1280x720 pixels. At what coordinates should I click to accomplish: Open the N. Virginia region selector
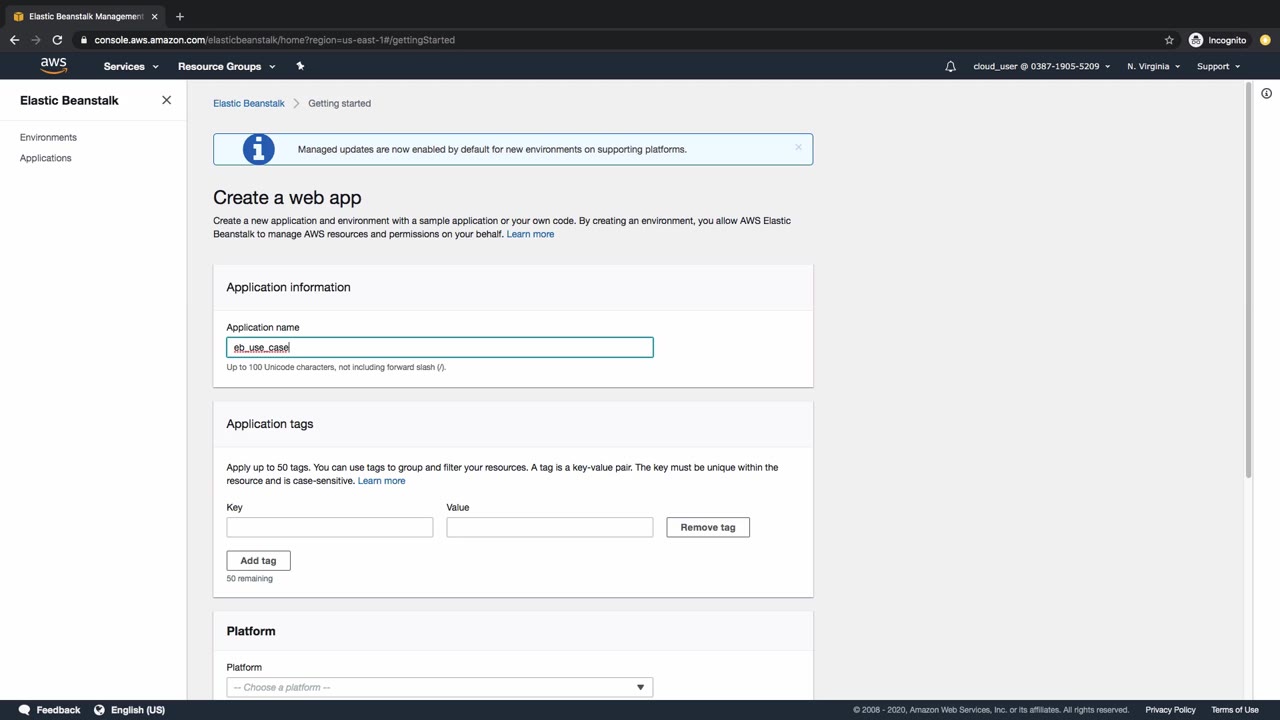[x=1153, y=66]
